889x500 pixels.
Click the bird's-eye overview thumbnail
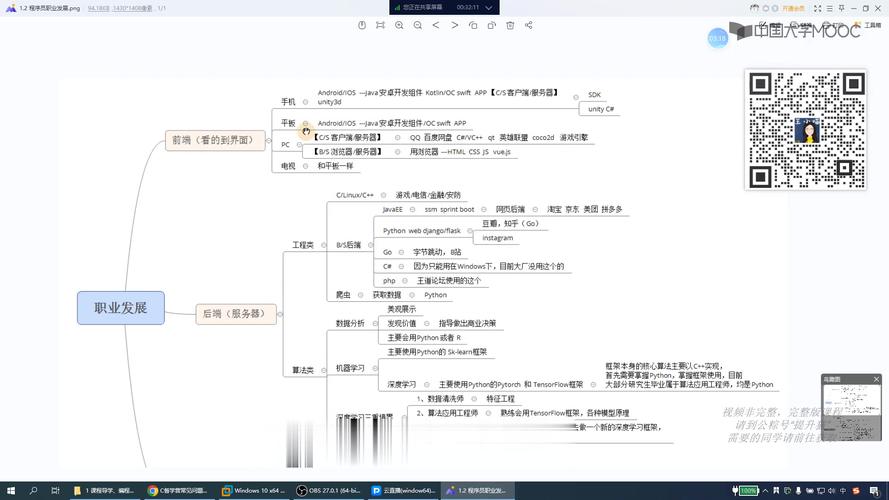click(x=851, y=412)
